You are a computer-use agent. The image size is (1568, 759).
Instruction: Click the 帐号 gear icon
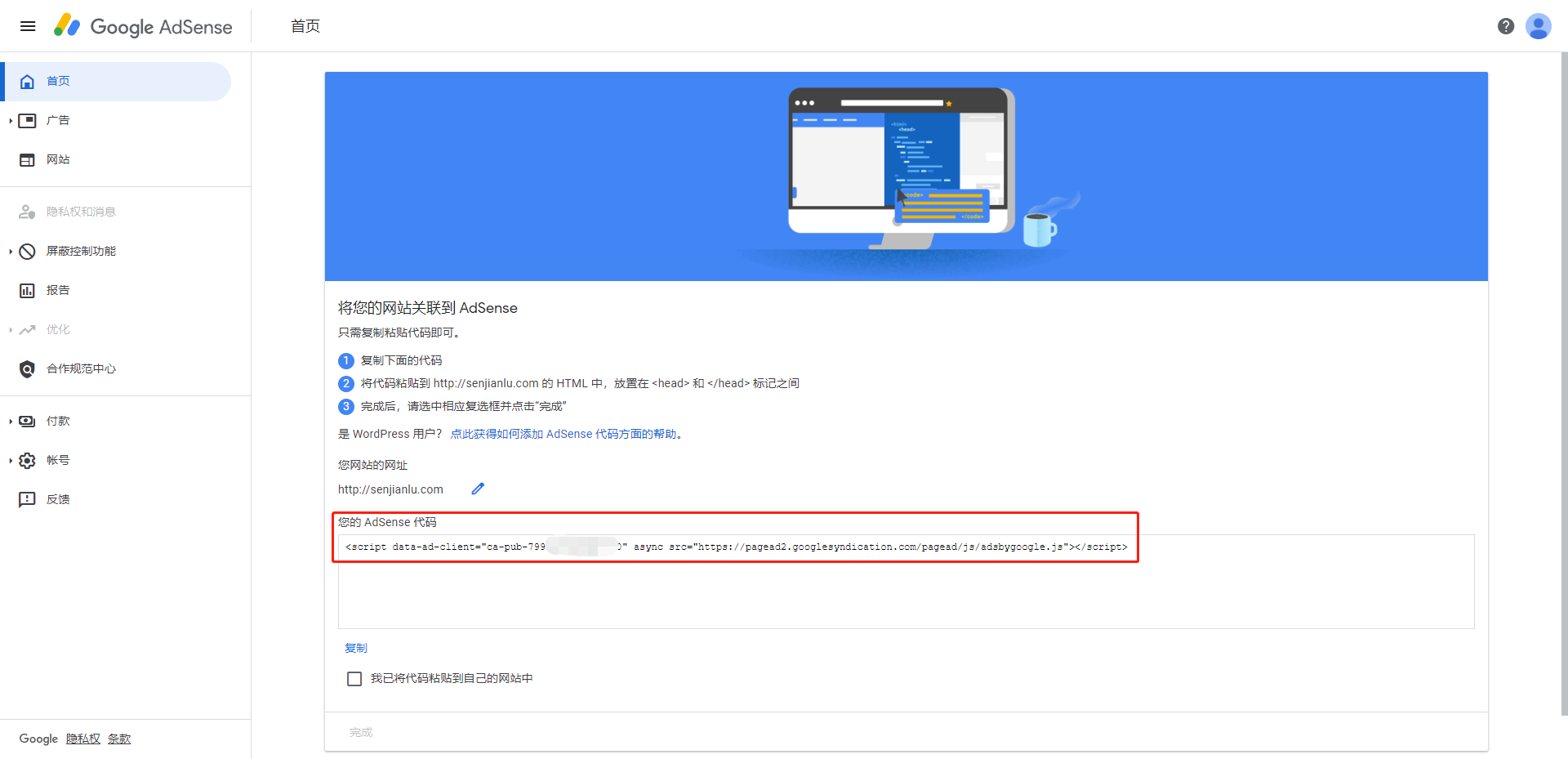click(27, 461)
